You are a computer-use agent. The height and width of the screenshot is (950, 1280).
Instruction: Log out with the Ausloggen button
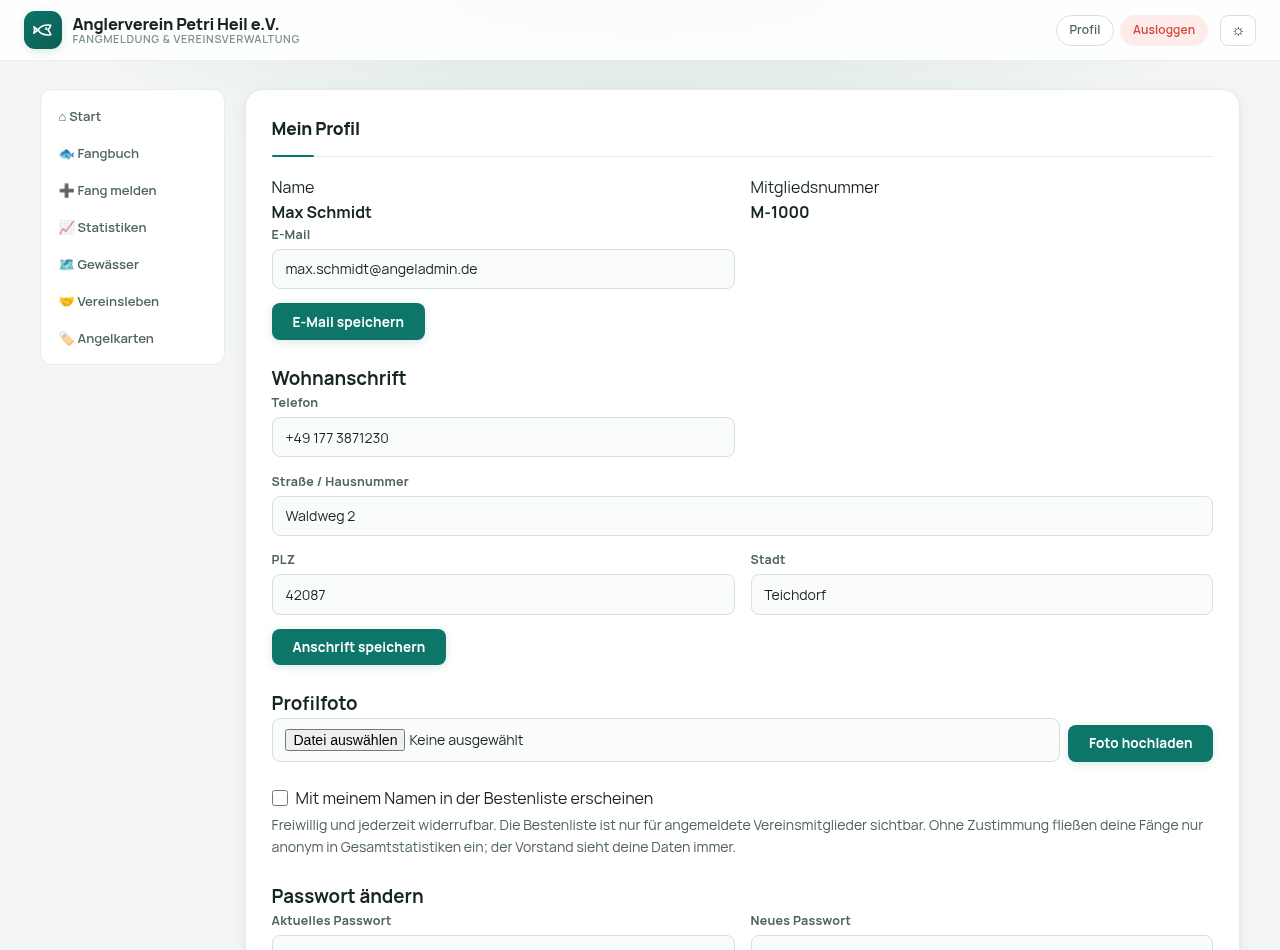[x=1164, y=30]
